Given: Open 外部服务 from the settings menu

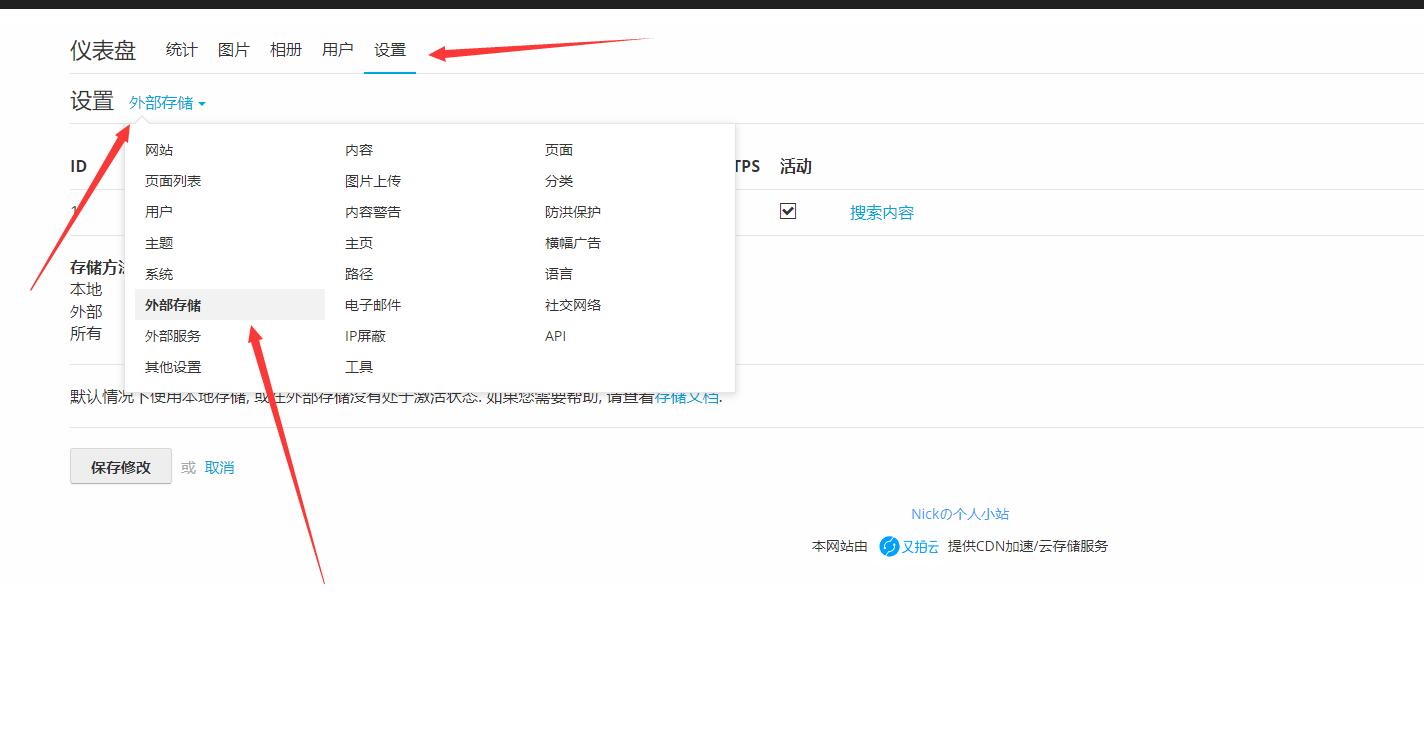Looking at the screenshot, I should tap(170, 335).
